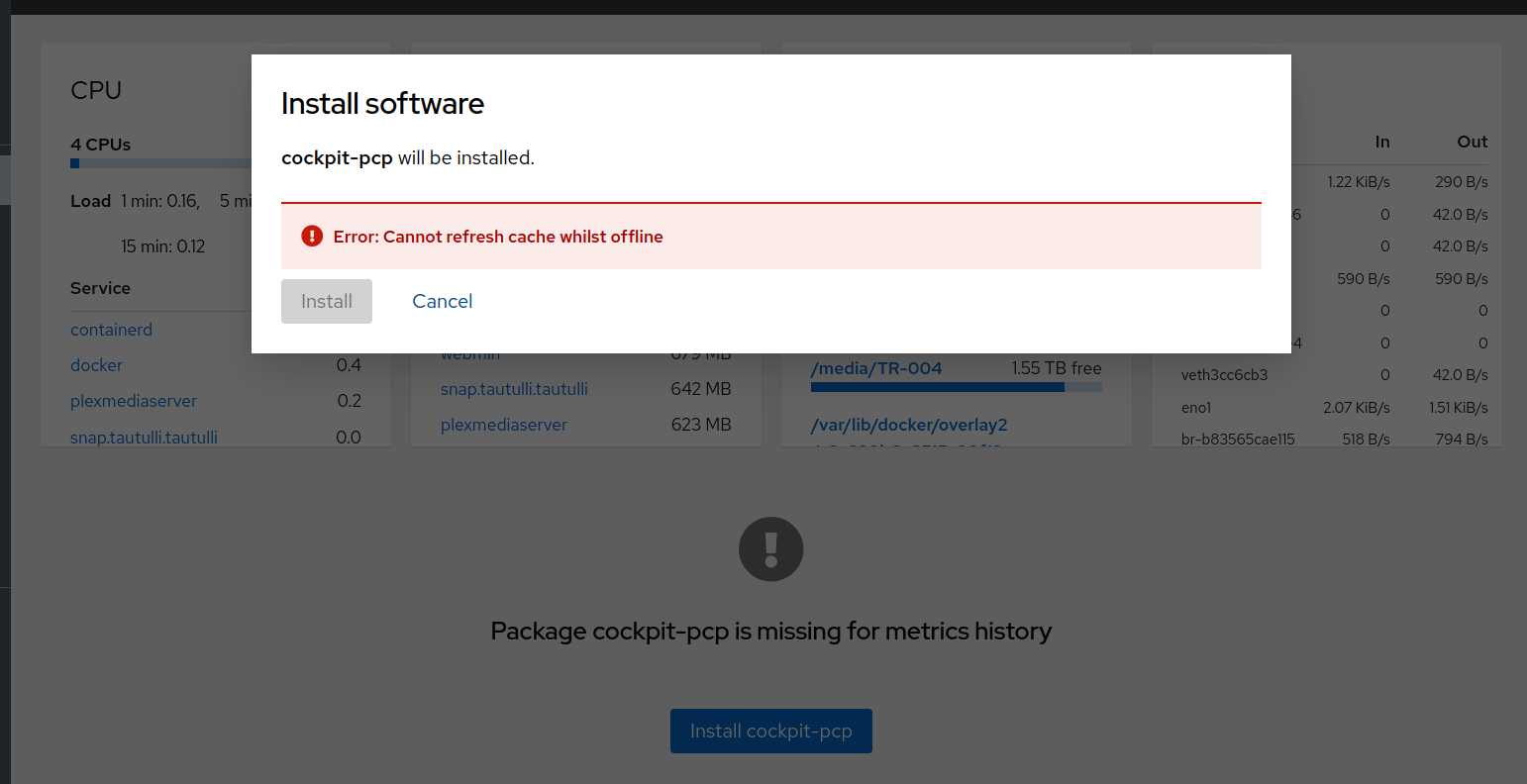Click the In column header
The height and width of the screenshot is (784, 1527).
coord(1381,142)
